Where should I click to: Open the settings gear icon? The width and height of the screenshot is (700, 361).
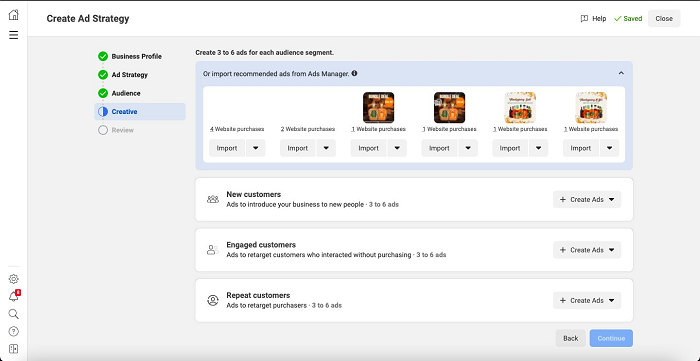click(x=13, y=279)
